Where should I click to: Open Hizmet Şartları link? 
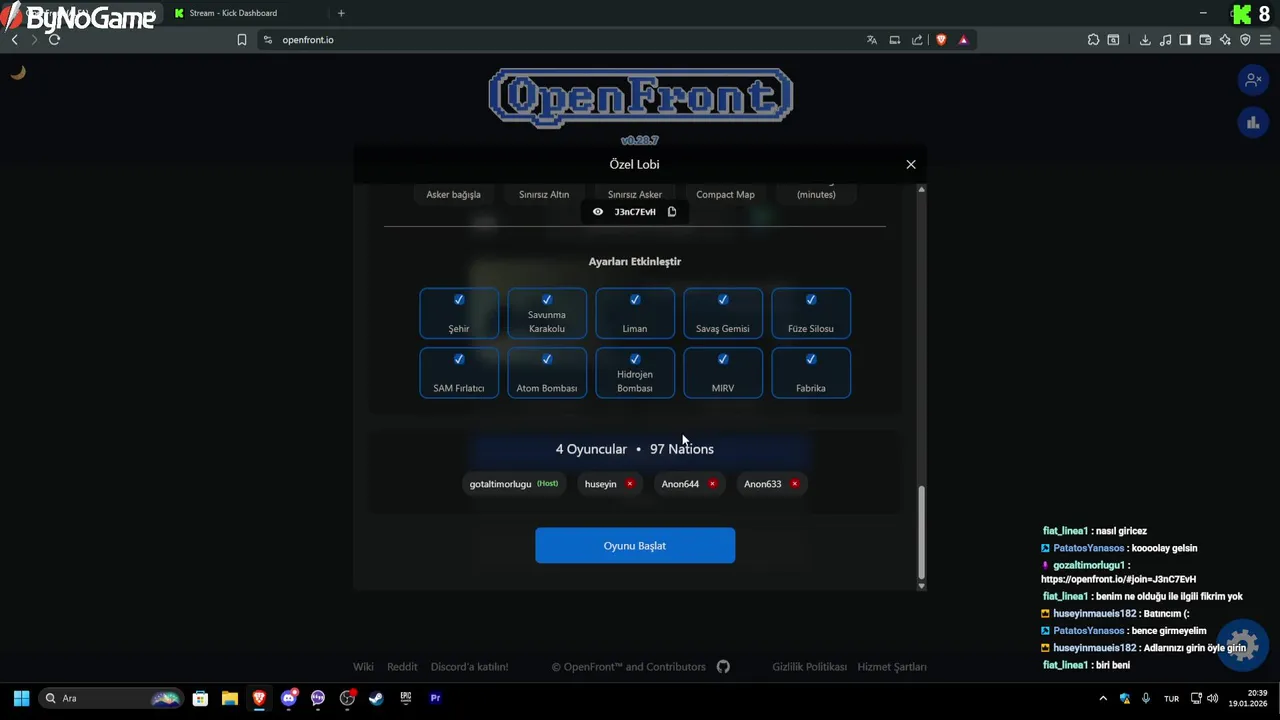[x=892, y=667]
